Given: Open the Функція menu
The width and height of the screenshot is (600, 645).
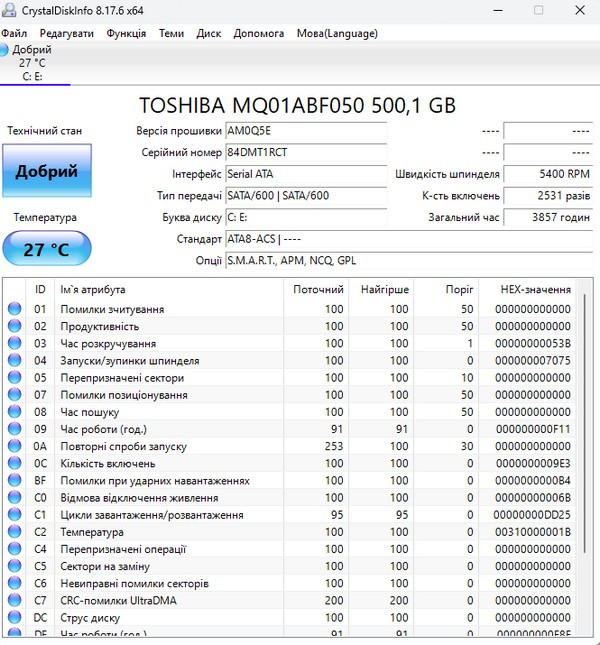Looking at the screenshot, I should pyautogui.click(x=126, y=33).
